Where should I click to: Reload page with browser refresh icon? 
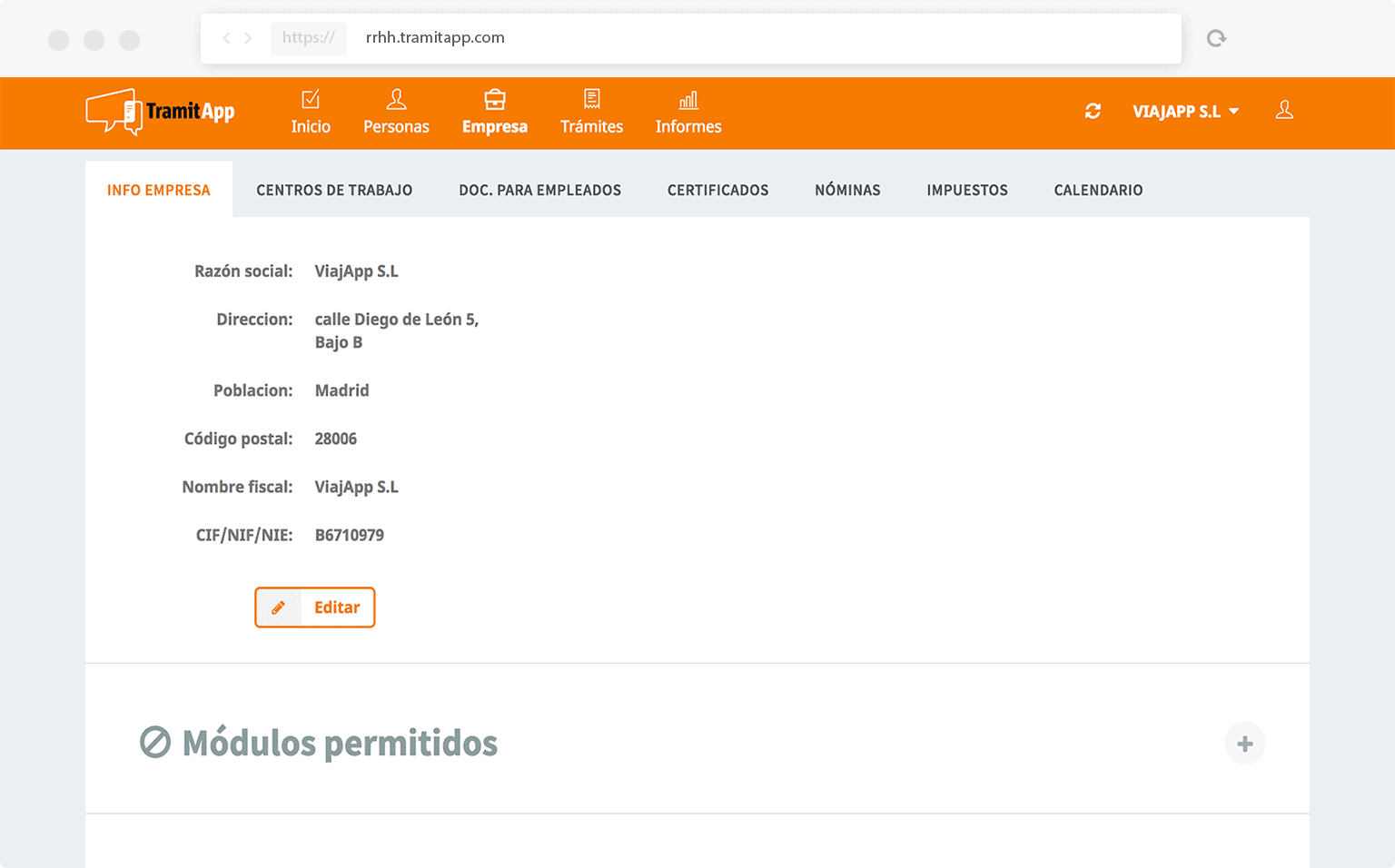point(1216,38)
